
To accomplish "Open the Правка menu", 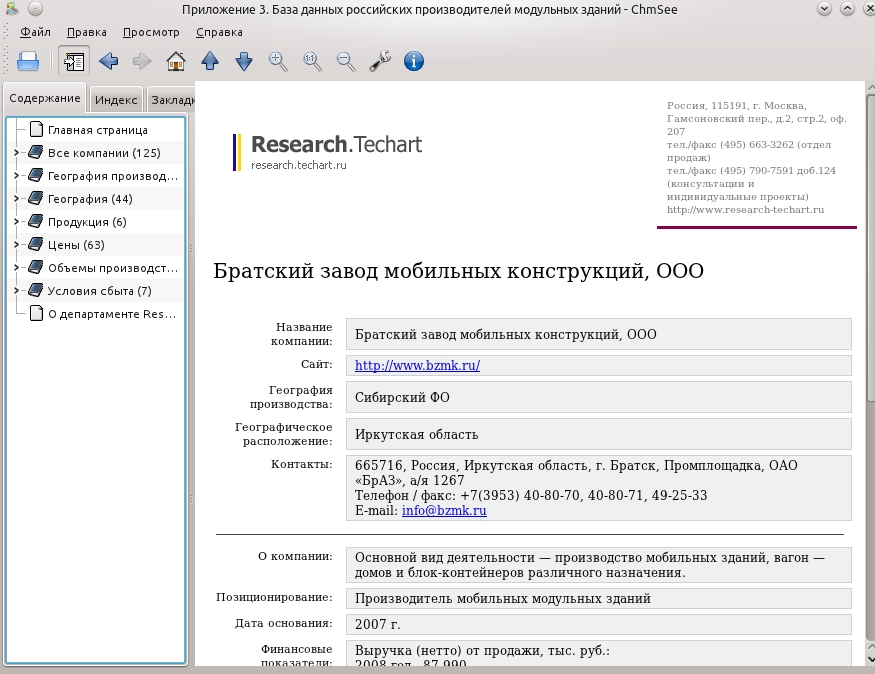I will click(x=86, y=32).
